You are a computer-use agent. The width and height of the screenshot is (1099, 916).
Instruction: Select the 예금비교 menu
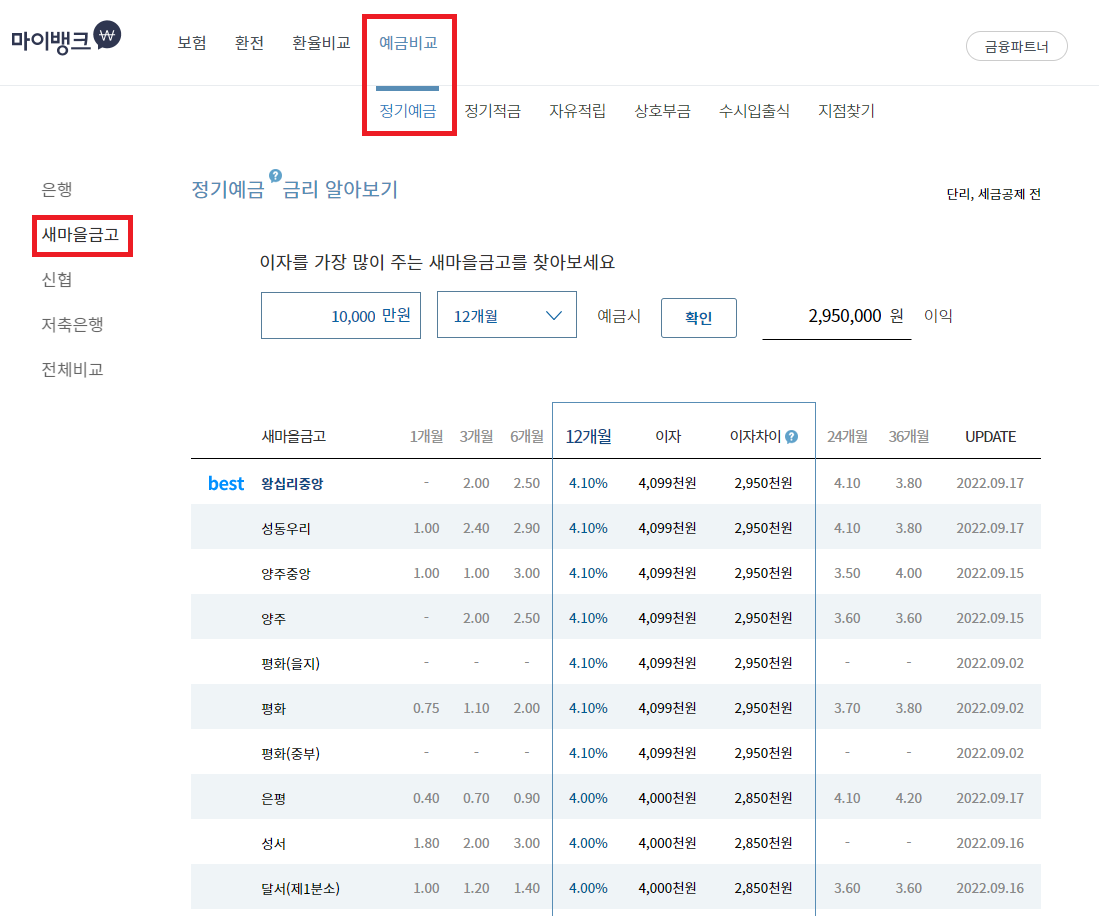[x=408, y=43]
